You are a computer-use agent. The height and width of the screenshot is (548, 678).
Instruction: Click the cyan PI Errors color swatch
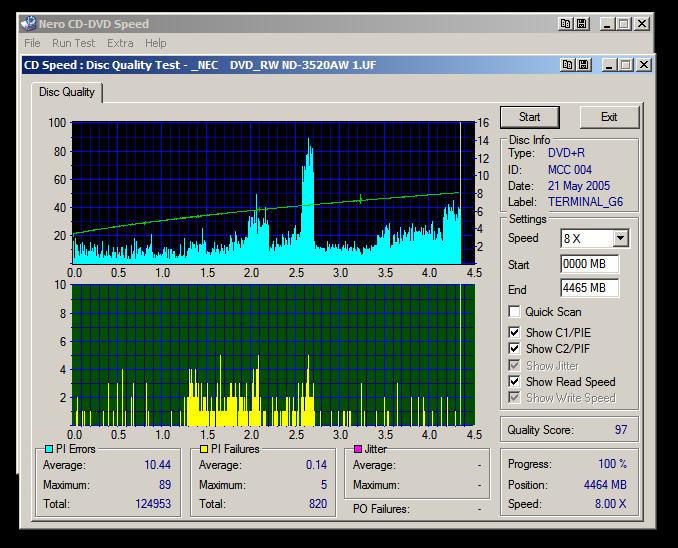click(49, 449)
